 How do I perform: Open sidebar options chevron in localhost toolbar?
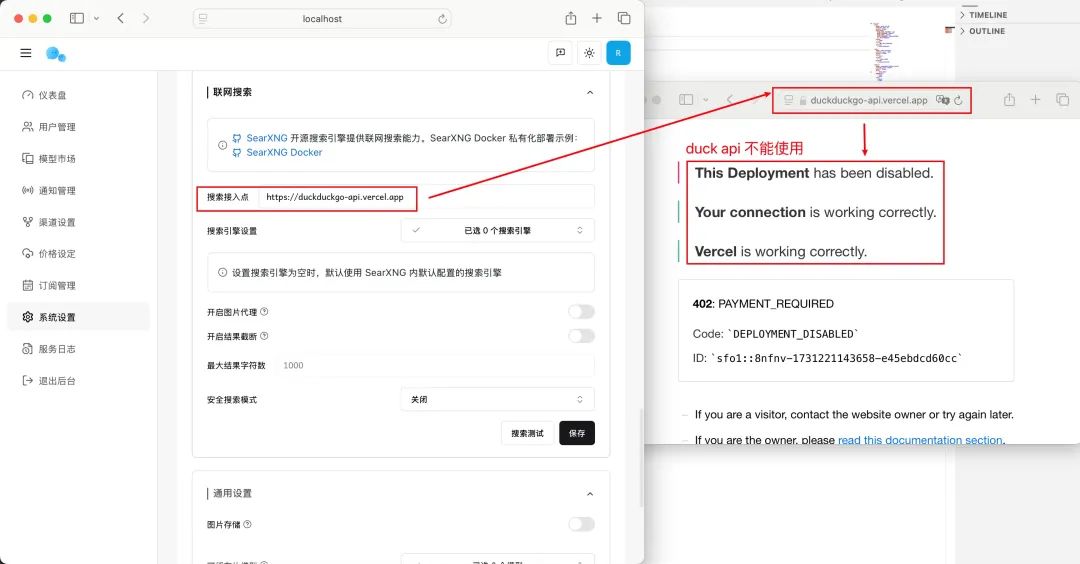[96, 19]
